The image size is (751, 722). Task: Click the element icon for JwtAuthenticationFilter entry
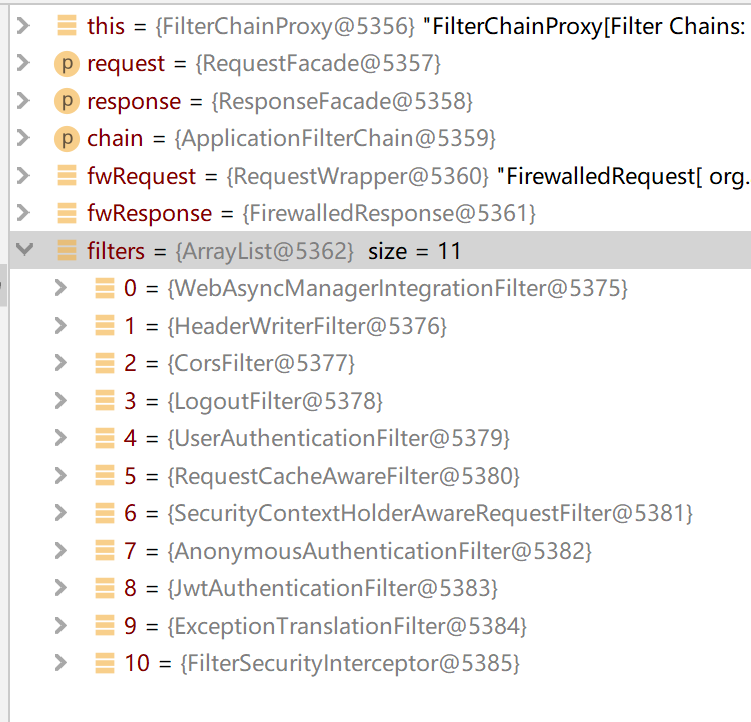pos(104,588)
